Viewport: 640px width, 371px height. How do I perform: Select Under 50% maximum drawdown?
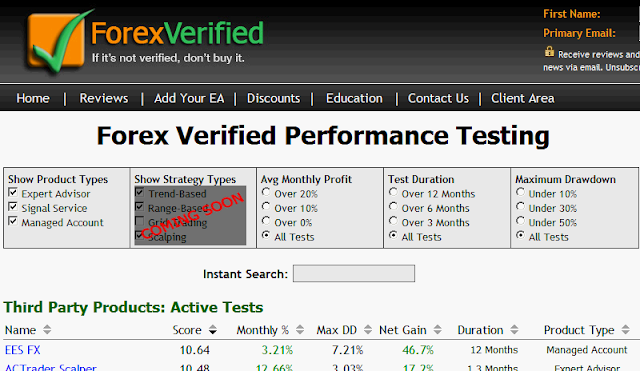[520, 220]
